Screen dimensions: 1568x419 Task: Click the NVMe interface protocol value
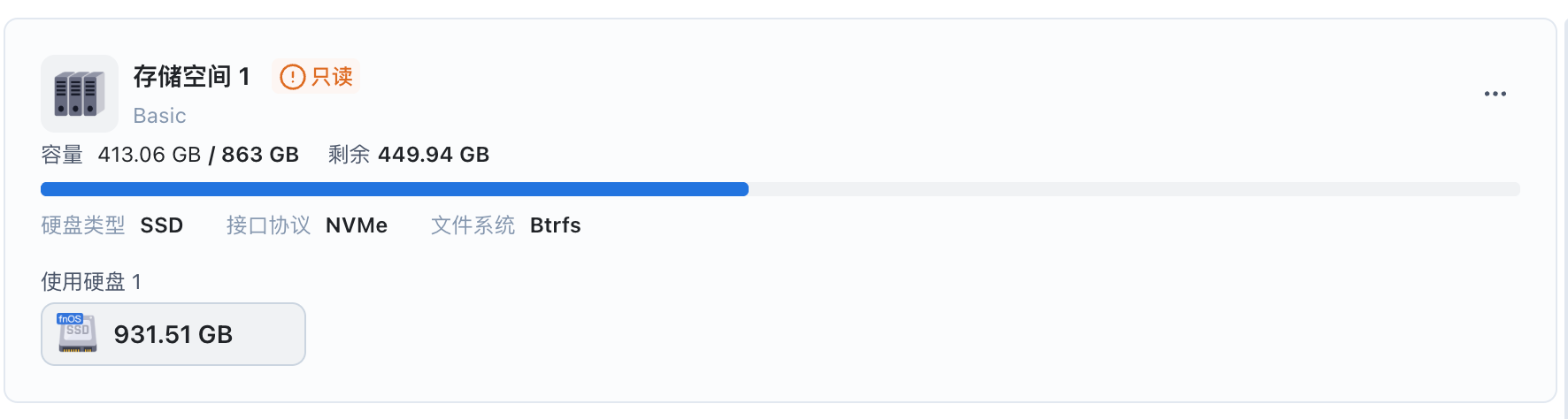pos(357,225)
